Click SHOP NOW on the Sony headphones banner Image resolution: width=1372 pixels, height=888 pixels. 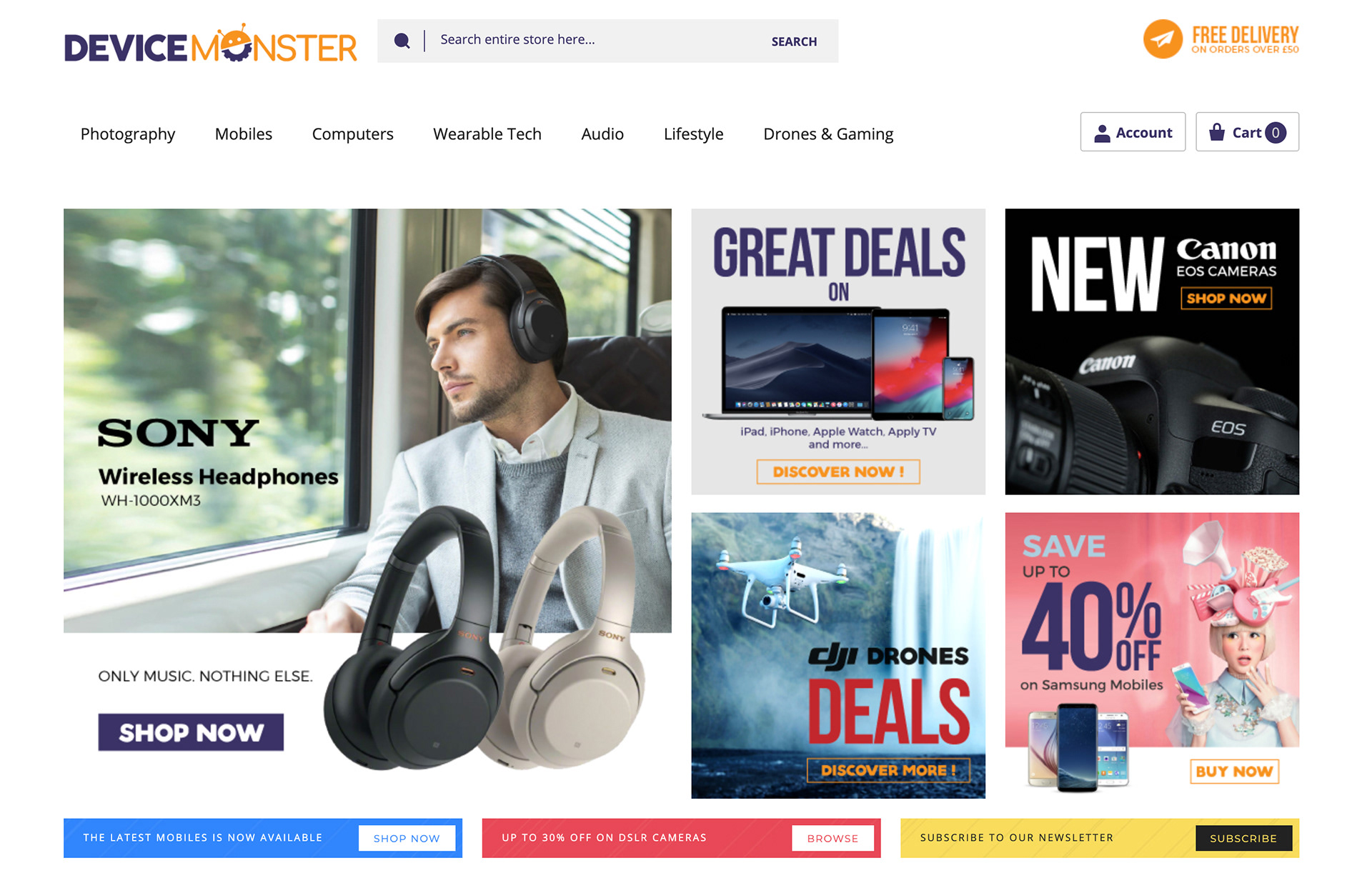click(x=191, y=732)
